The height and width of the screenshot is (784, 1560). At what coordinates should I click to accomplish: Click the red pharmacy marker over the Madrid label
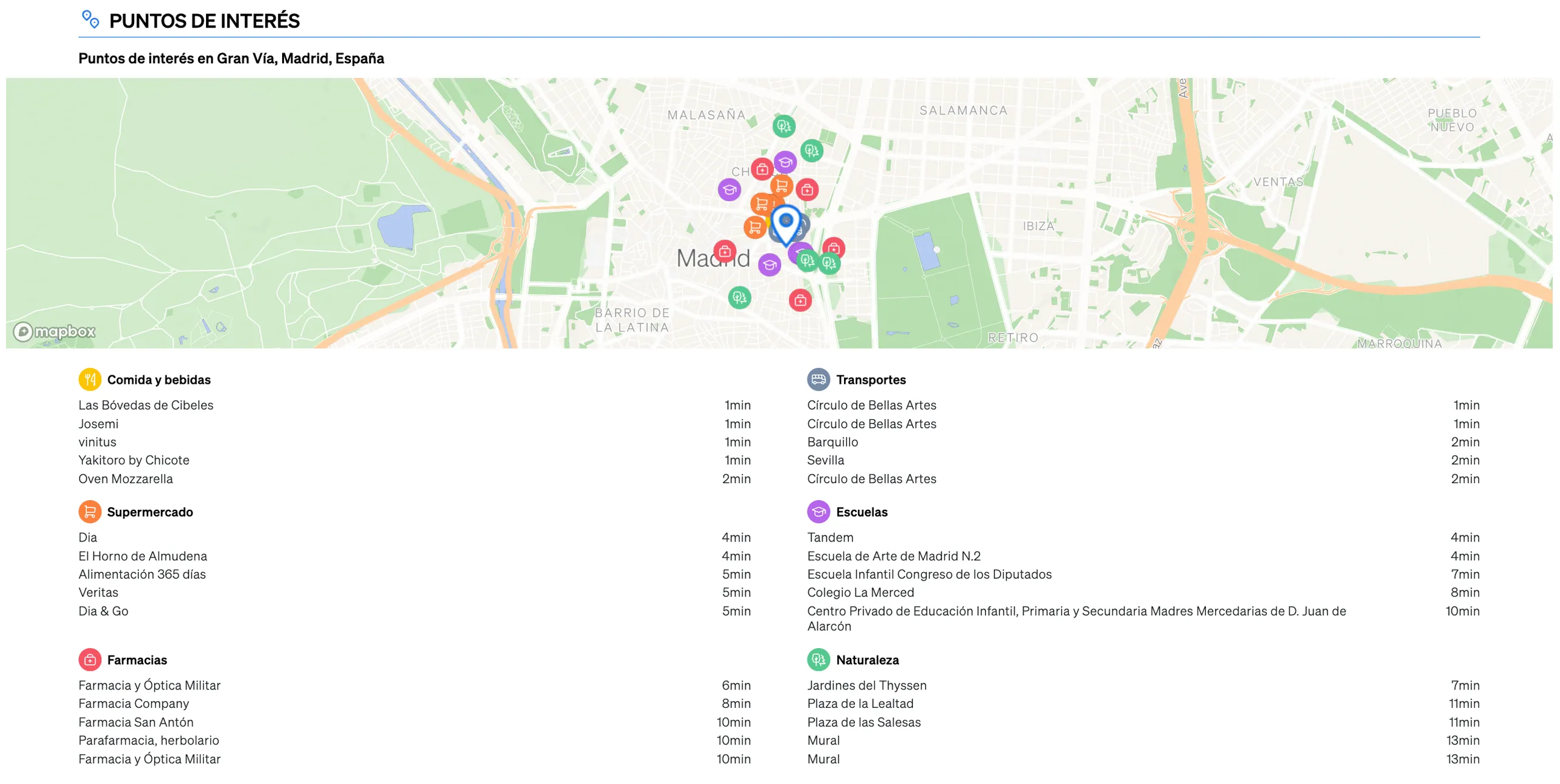pos(725,251)
